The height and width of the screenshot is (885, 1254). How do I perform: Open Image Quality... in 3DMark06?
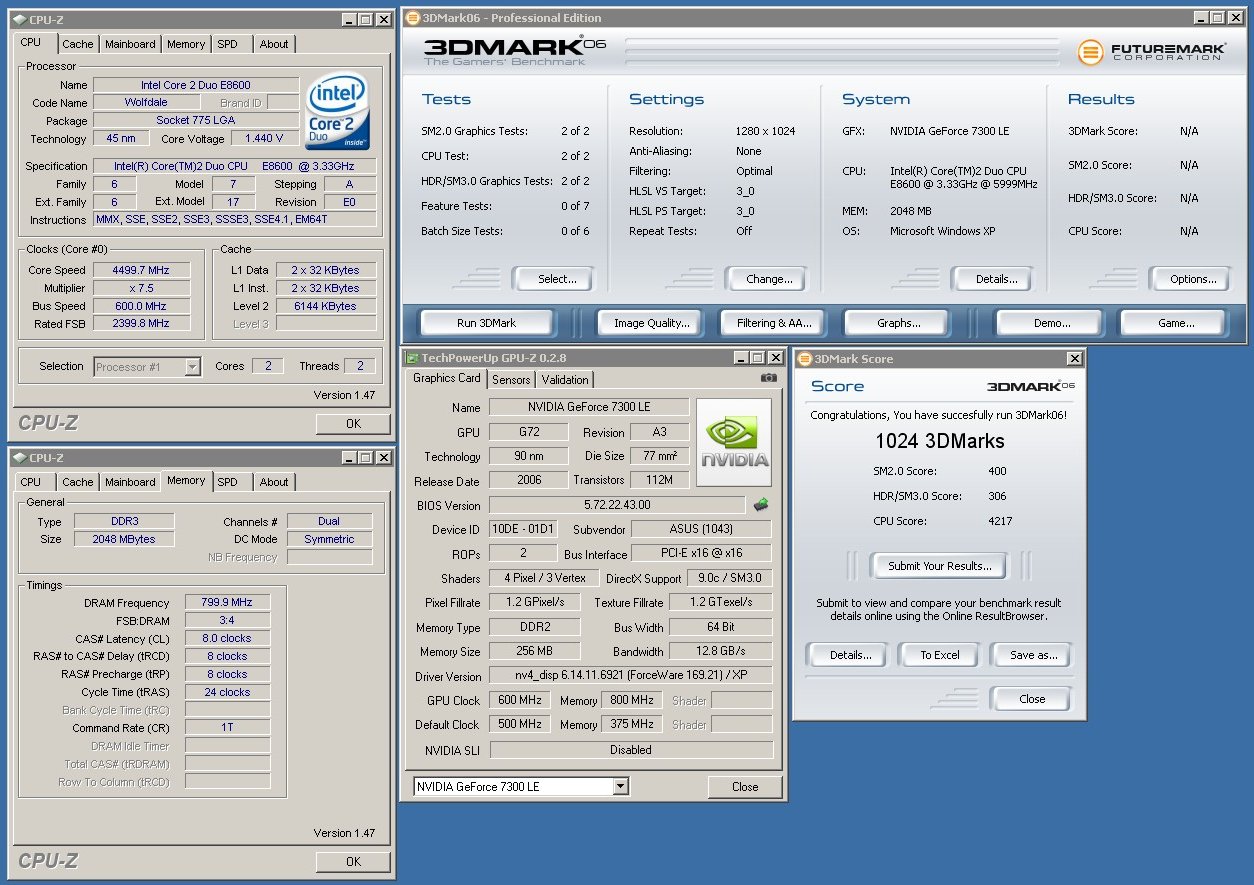coord(652,323)
